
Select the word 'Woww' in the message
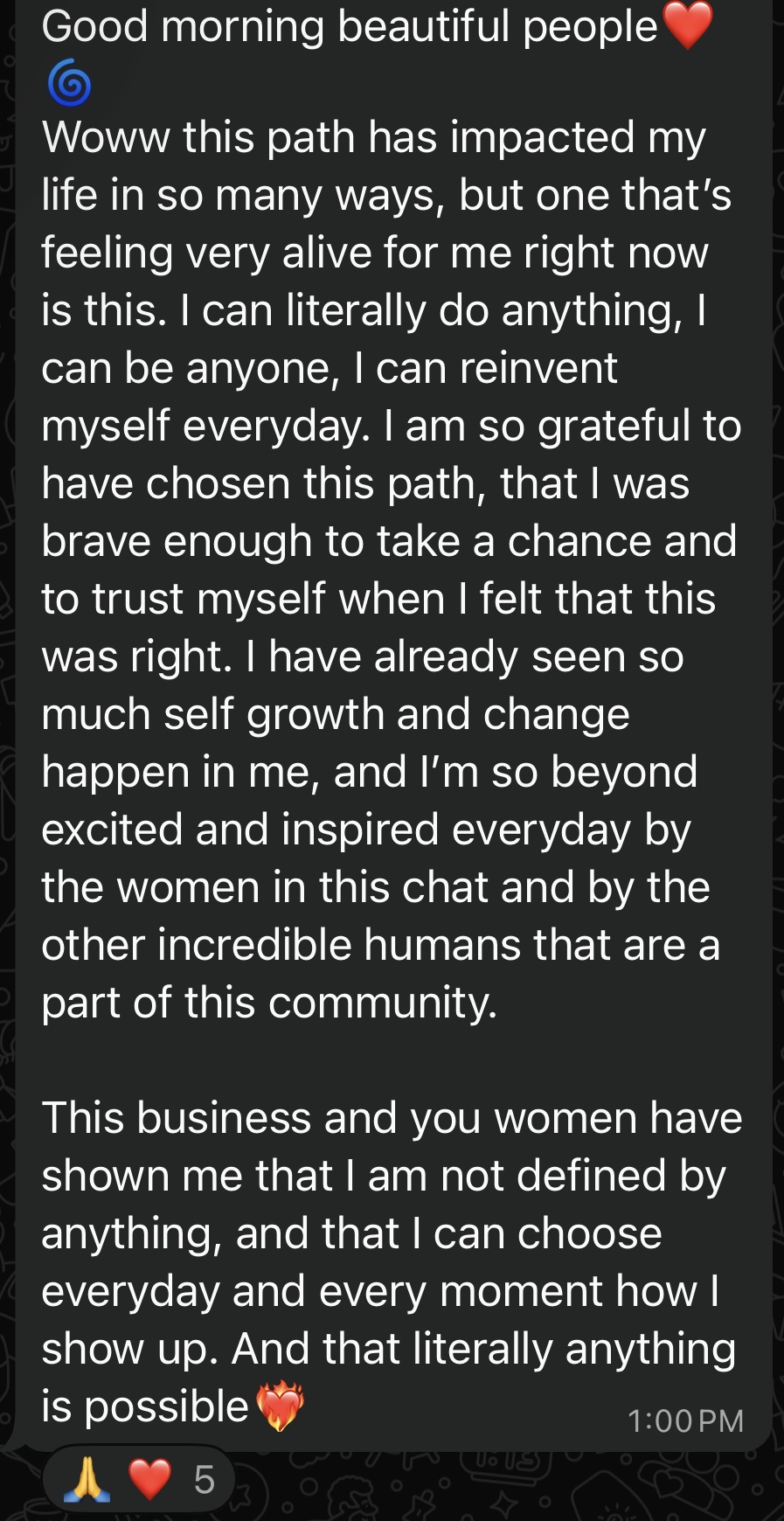pos(106,137)
